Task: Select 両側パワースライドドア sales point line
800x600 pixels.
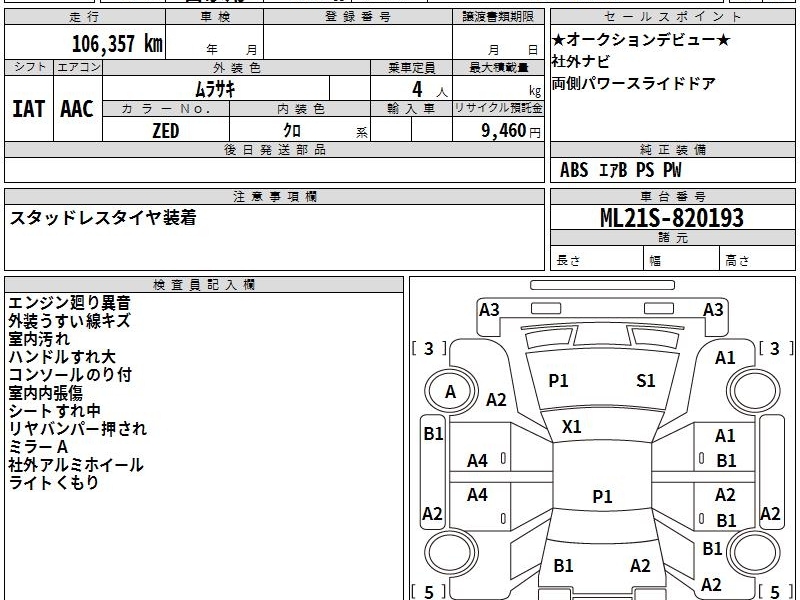Action: point(633,84)
